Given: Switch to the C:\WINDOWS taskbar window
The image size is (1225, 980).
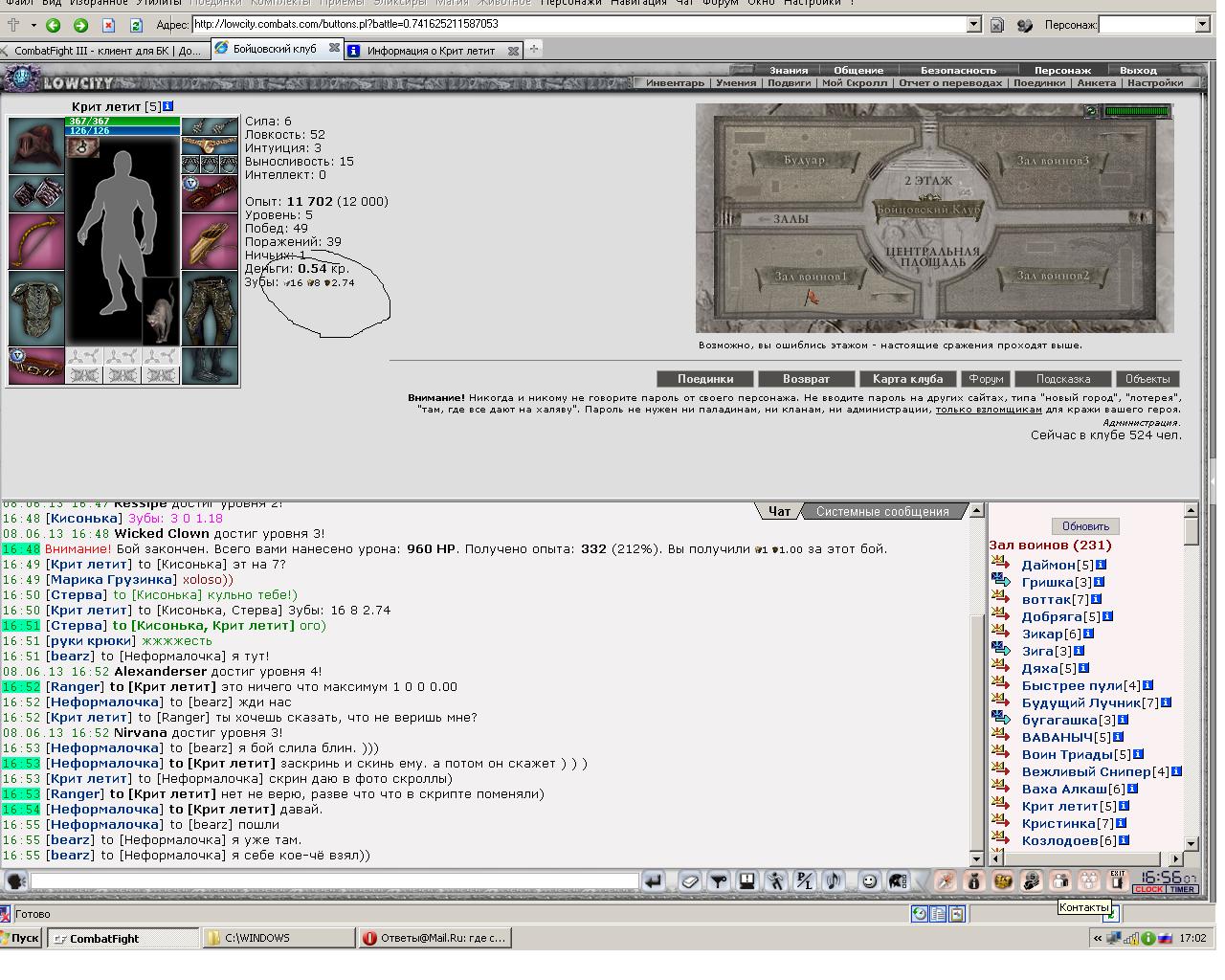Looking at the screenshot, I should (x=278, y=938).
